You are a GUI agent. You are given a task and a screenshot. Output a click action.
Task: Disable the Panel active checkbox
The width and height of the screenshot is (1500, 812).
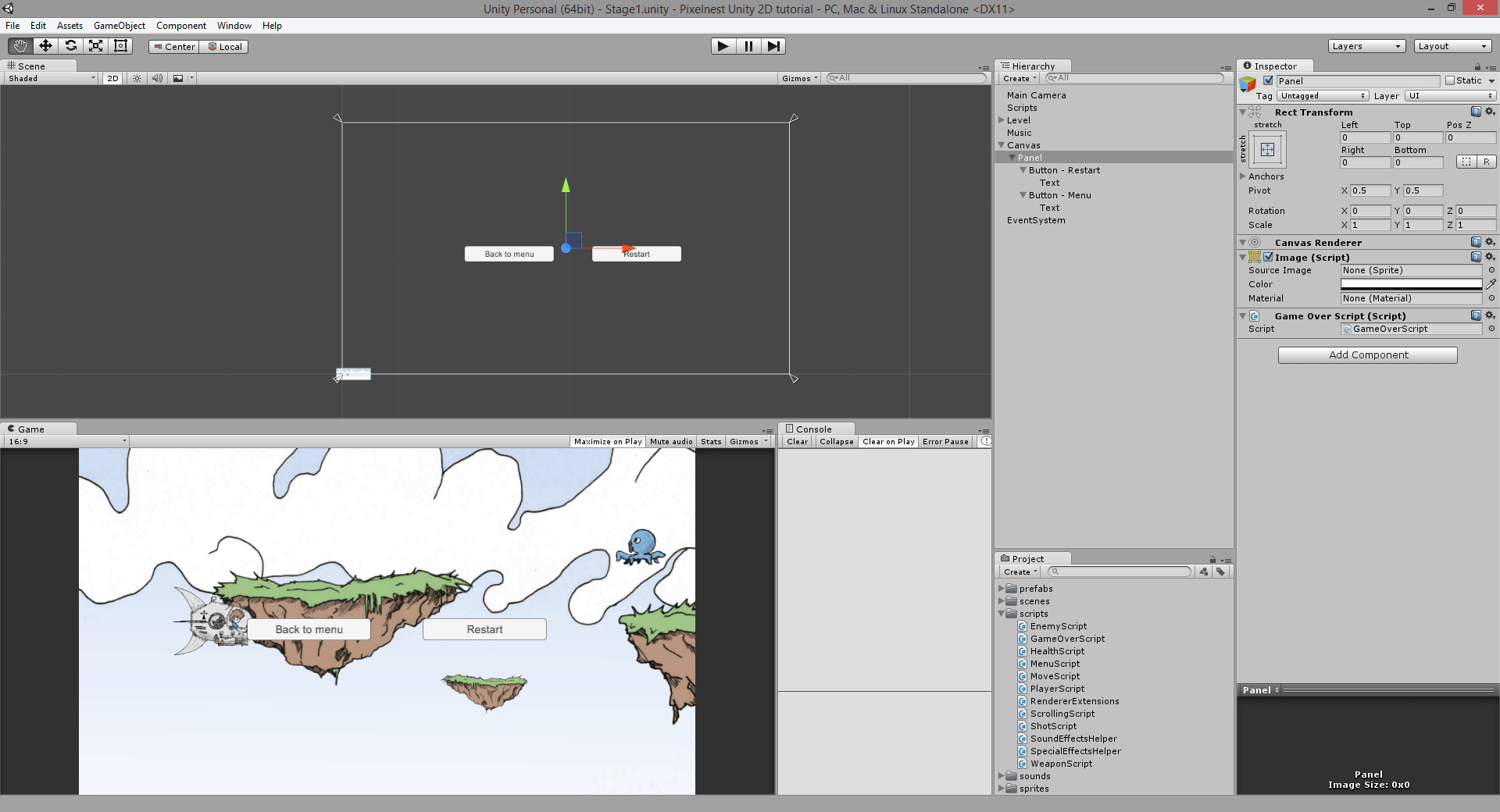point(1267,80)
